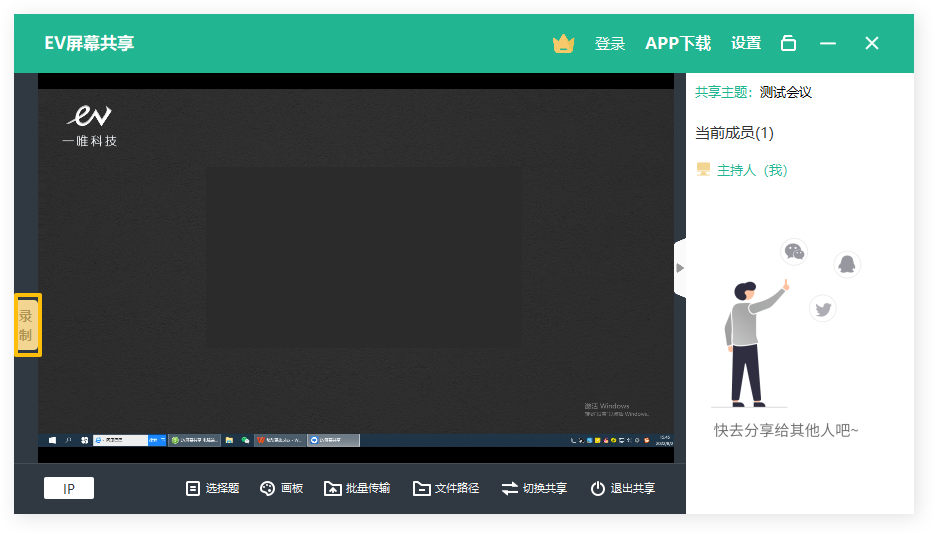Close the EV屏幕共享 window
This screenshot has width=934, height=534.
[872, 43]
